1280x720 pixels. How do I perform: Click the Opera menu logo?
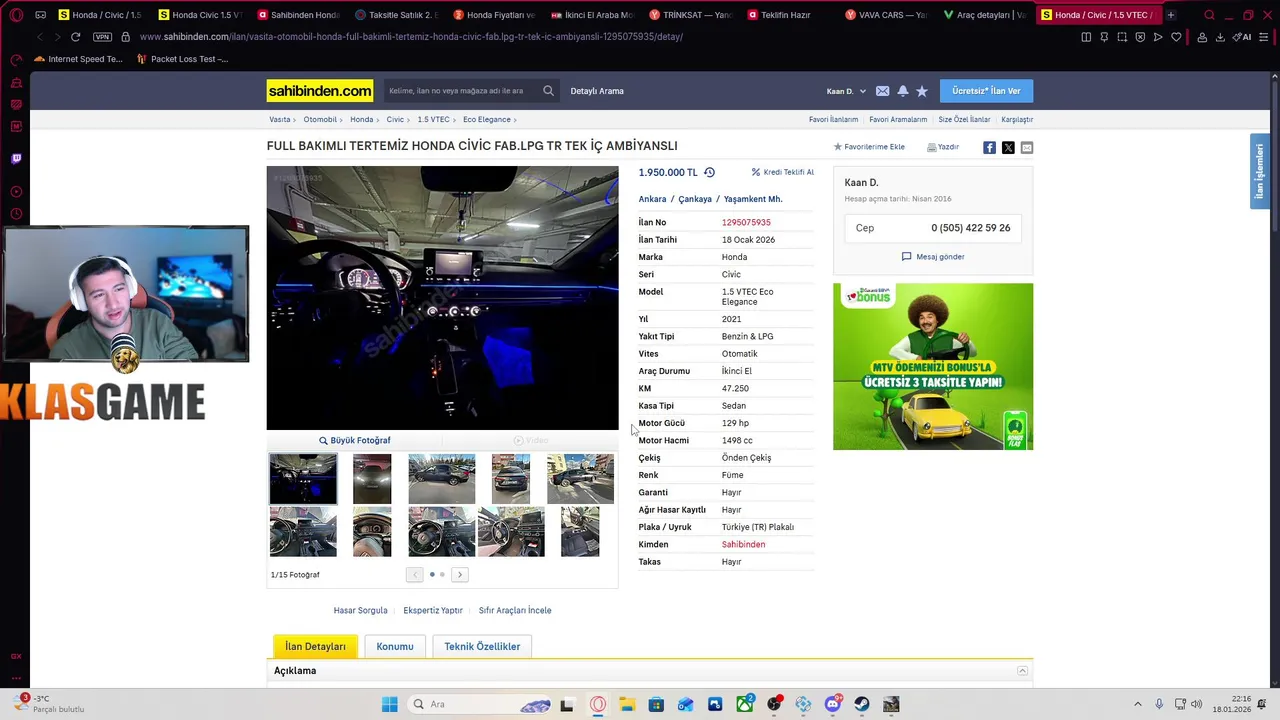pyautogui.click(x=16, y=15)
